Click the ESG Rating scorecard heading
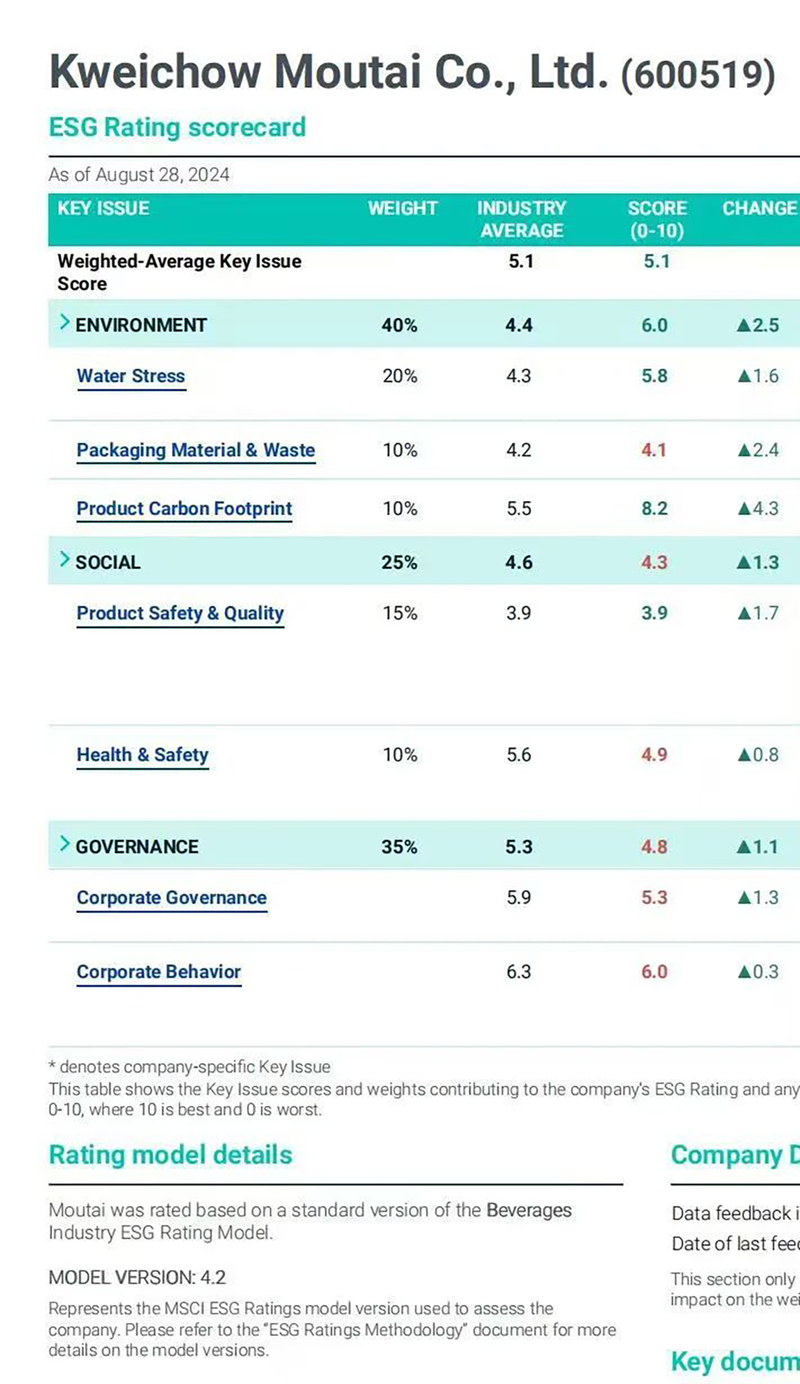The image size is (800, 1384). pos(177,128)
